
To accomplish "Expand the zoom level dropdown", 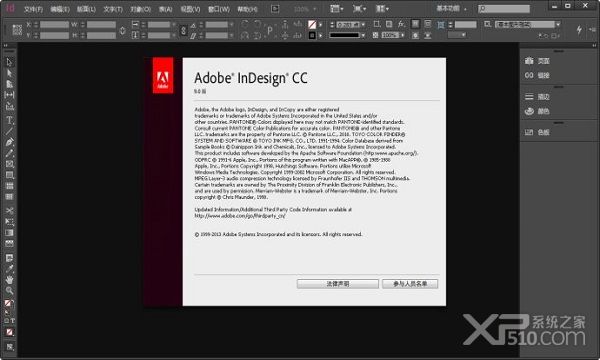I will pyautogui.click(x=305, y=9).
